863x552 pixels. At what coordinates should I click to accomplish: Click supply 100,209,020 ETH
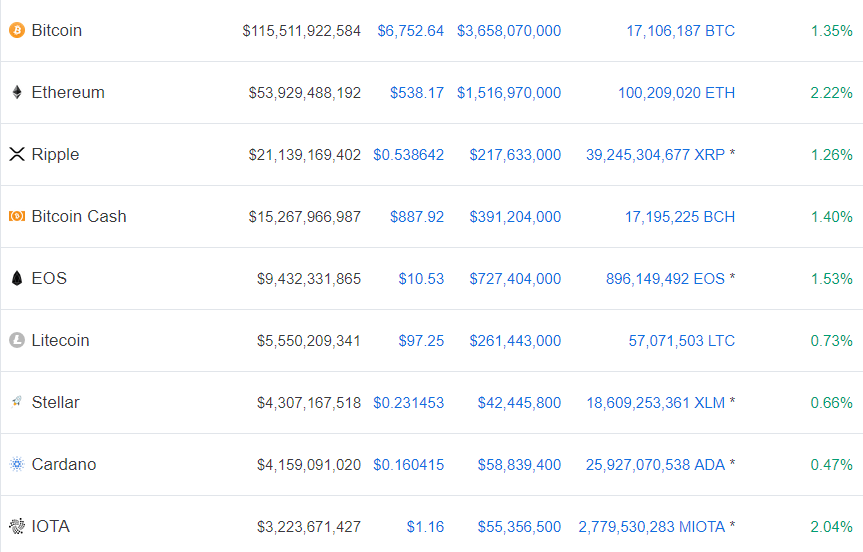click(676, 93)
